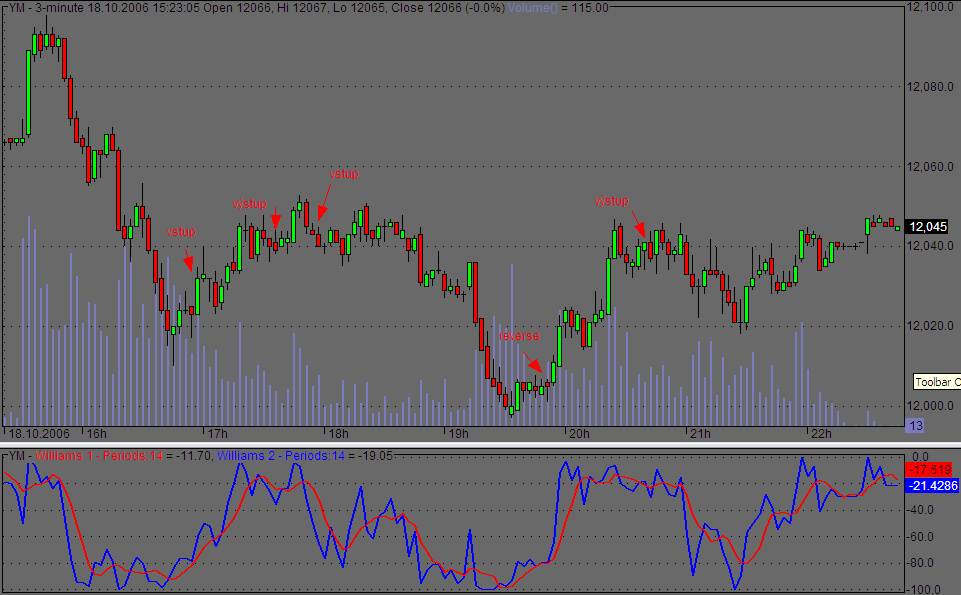Click the 16h time axis label
The height and width of the screenshot is (595, 961).
tap(96, 433)
